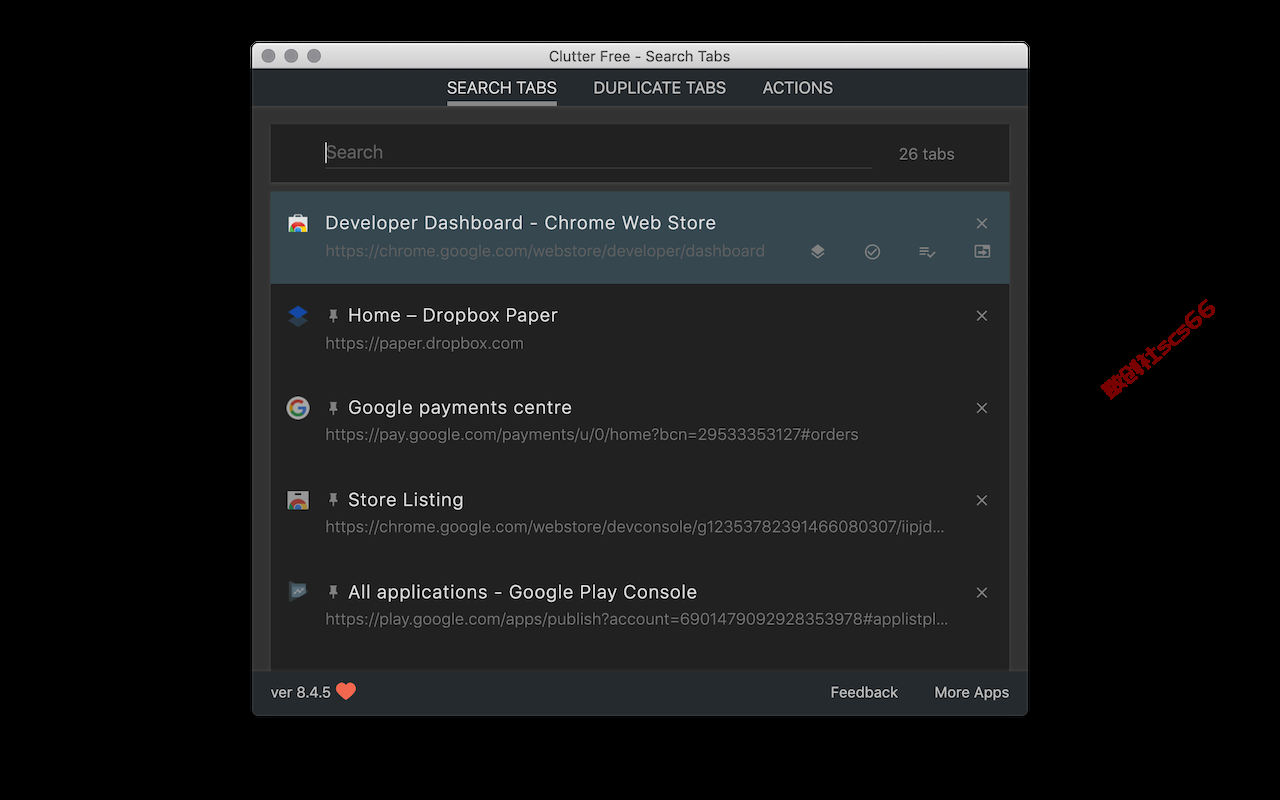Click the Store Listing favicon

point(298,500)
